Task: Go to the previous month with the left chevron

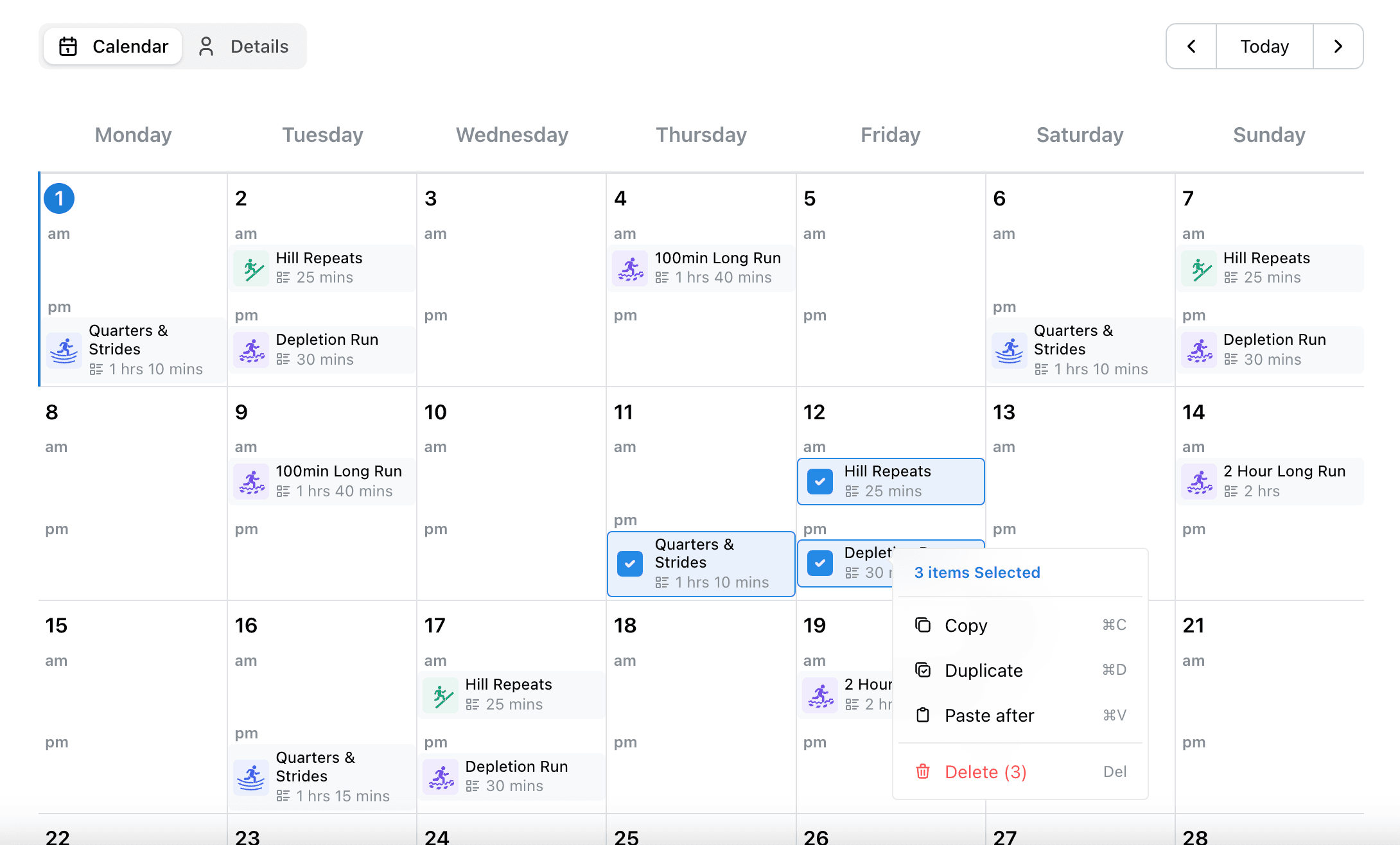Action: (1191, 46)
